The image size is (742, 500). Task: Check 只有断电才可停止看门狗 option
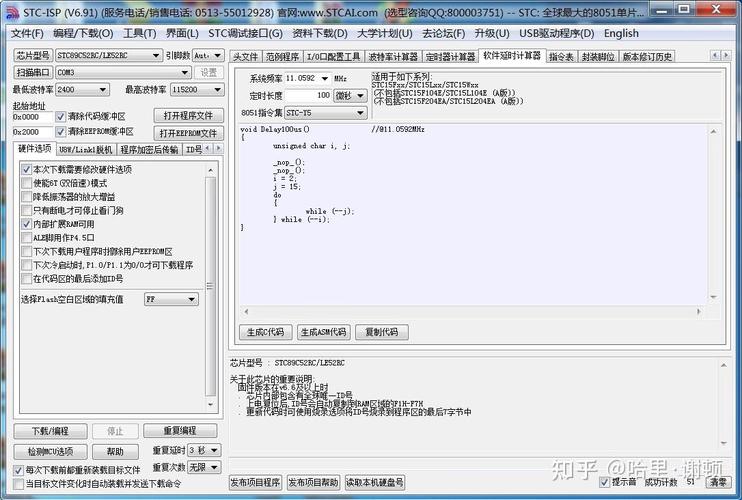[x=26, y=211]
